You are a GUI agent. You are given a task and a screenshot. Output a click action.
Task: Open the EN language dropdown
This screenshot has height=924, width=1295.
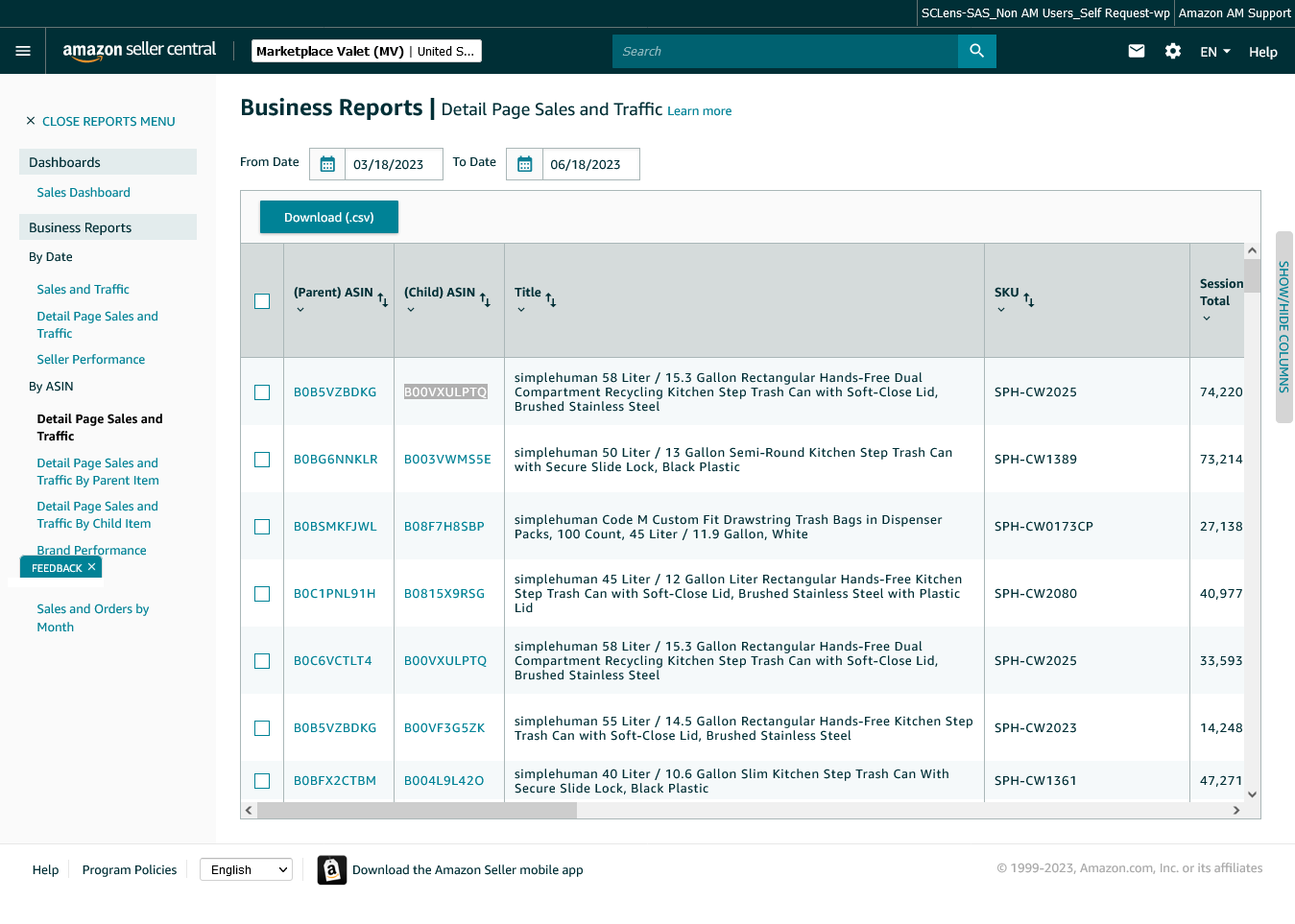(1215, 52)
